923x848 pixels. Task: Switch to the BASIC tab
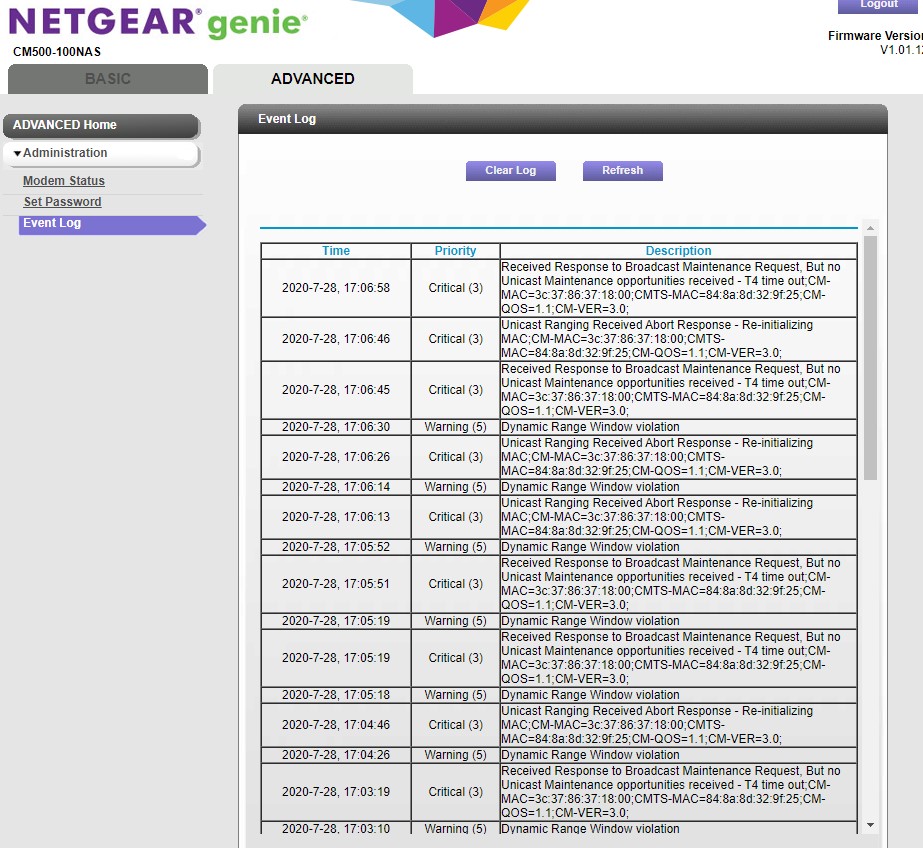(x=107, y=79)
